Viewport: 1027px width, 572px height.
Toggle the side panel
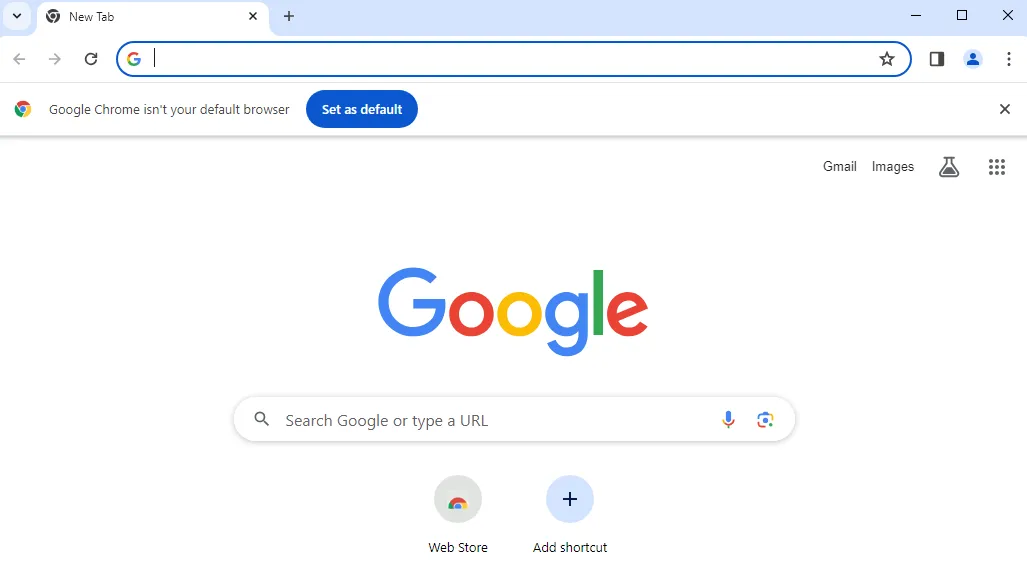pyautogui.click(x=937, y=59)
